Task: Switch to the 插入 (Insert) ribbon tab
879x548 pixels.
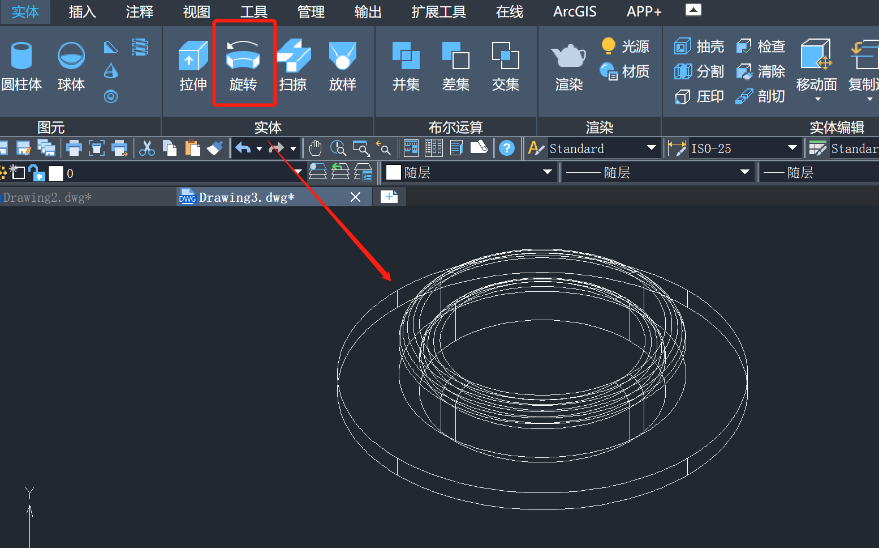Action: 83,12
